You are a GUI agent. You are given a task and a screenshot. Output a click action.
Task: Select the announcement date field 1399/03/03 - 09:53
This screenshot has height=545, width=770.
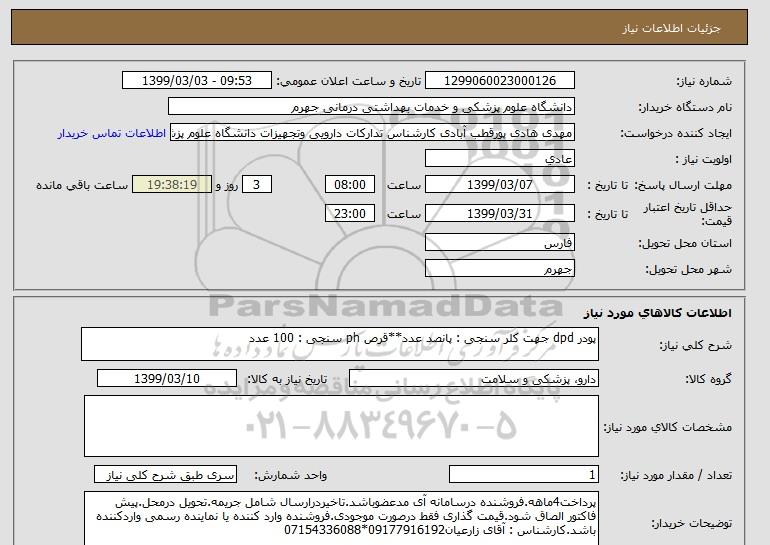click(196, 81)
